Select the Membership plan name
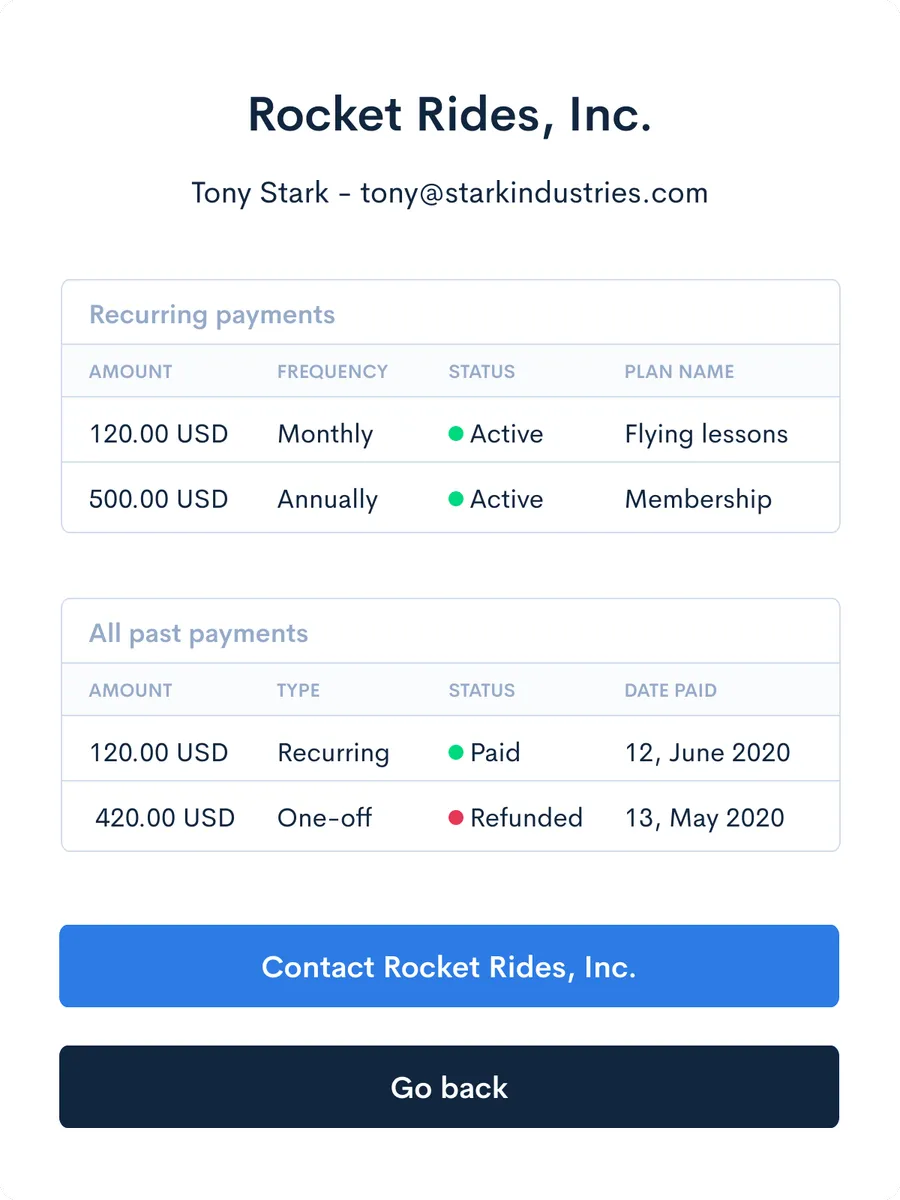 tap(698, 499)
